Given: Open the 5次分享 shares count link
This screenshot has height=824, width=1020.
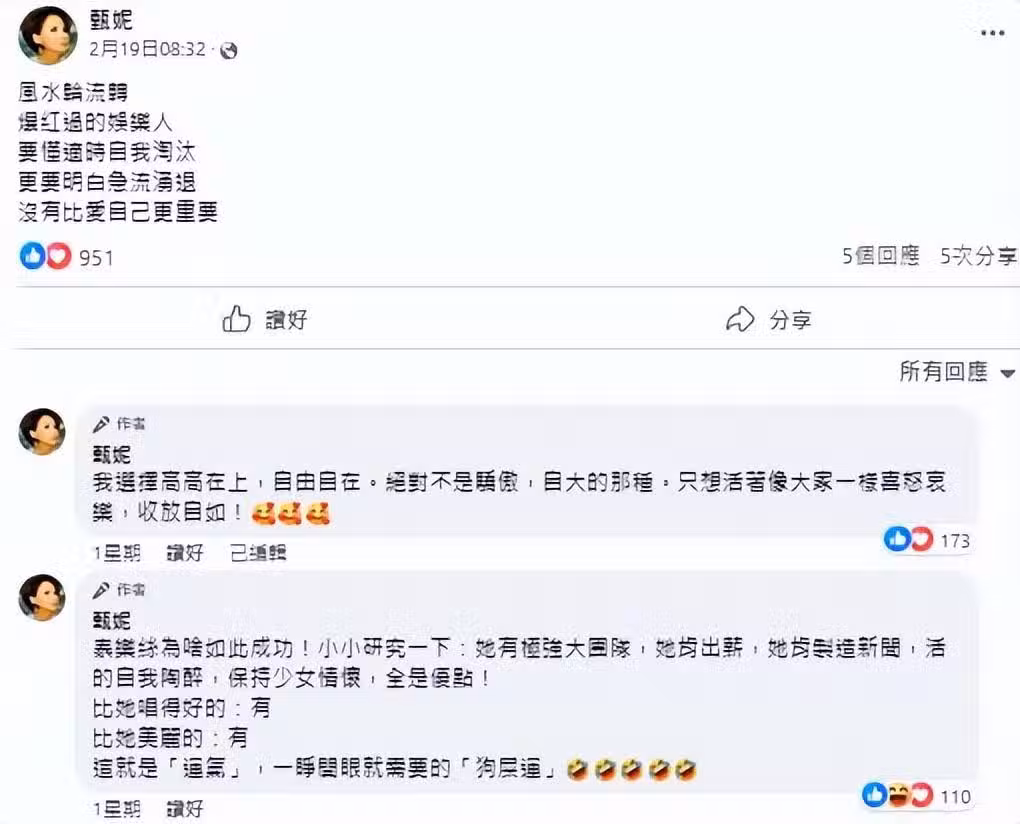Looking at the screenshot, I should click(x=978, y=256).
